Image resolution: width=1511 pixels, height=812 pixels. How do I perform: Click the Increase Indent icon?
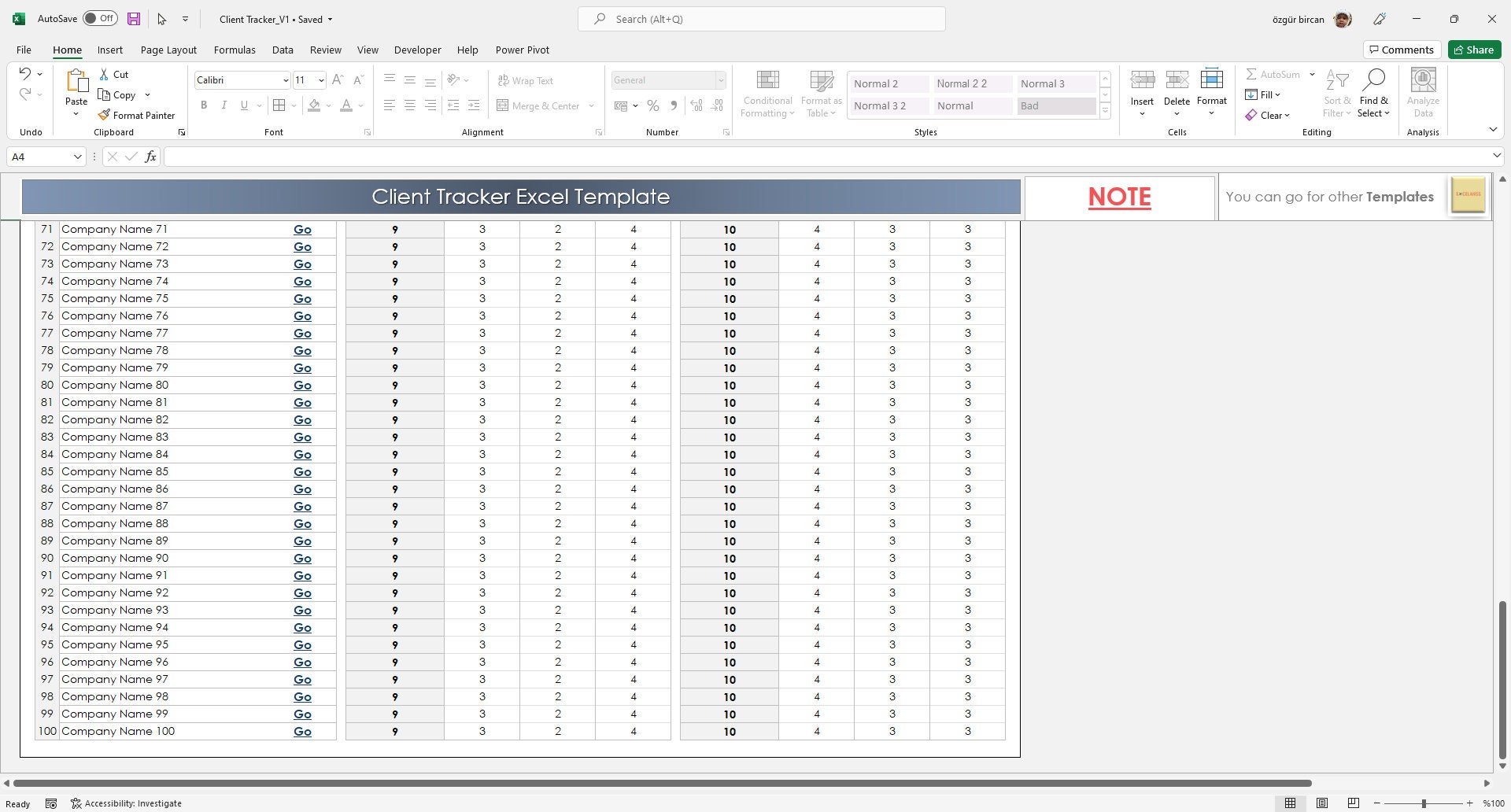coord(474,105)
